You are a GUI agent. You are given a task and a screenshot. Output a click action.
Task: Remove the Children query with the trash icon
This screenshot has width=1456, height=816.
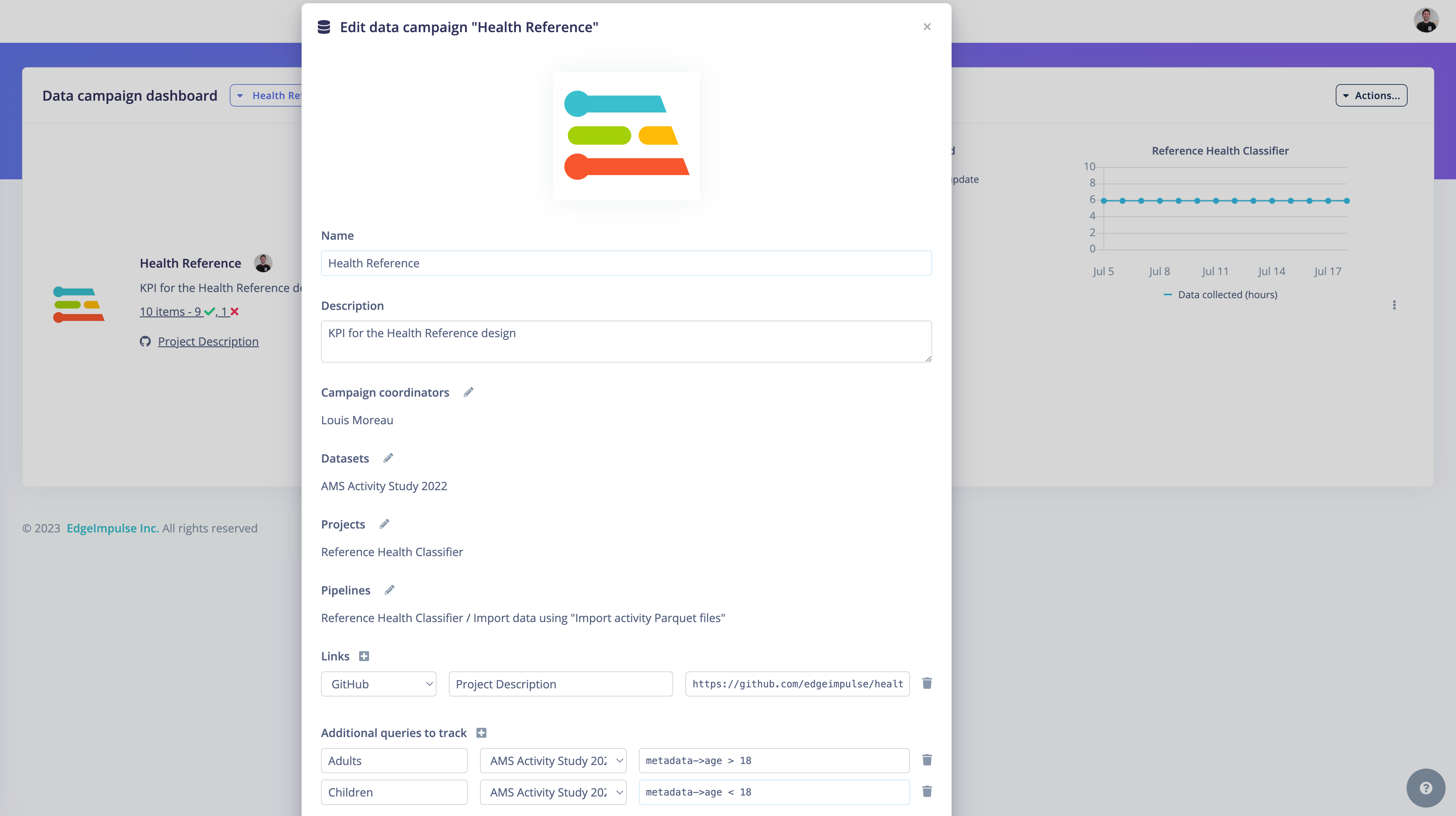tap(927, 792)
